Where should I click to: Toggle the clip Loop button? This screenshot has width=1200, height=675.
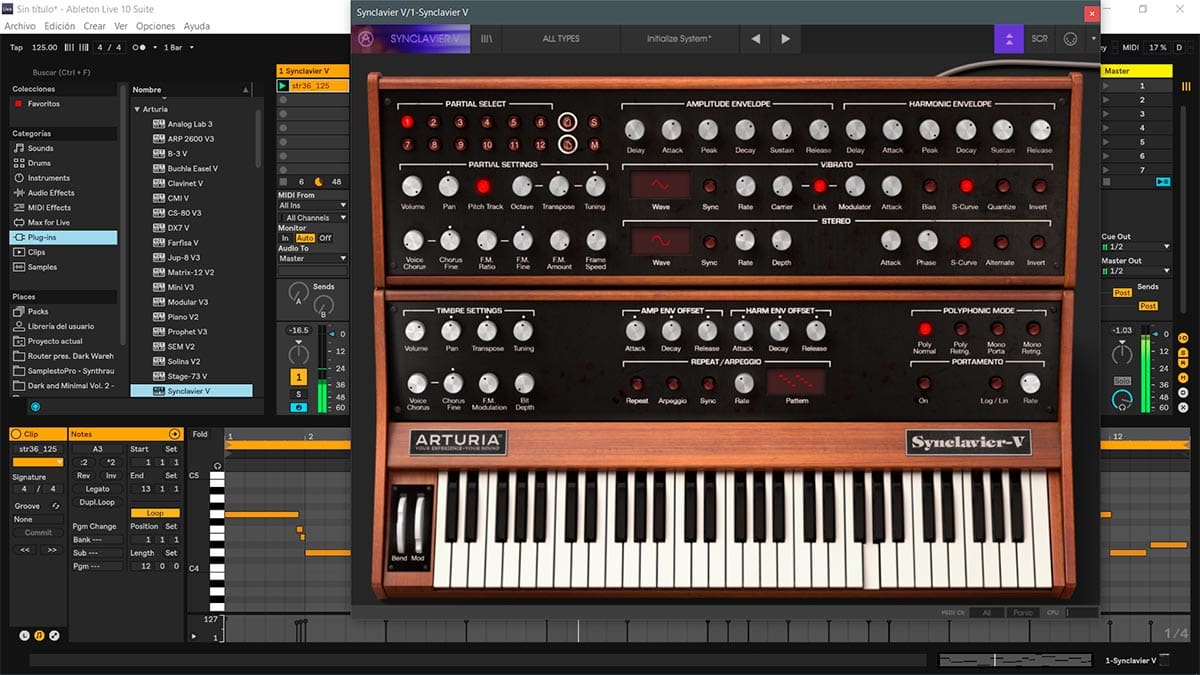point(155,513)
